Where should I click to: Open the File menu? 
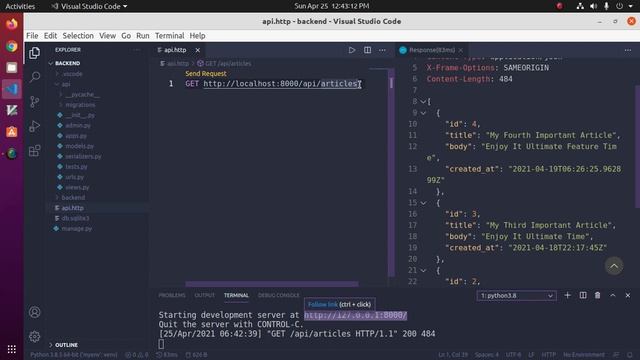tap(32, 36)
